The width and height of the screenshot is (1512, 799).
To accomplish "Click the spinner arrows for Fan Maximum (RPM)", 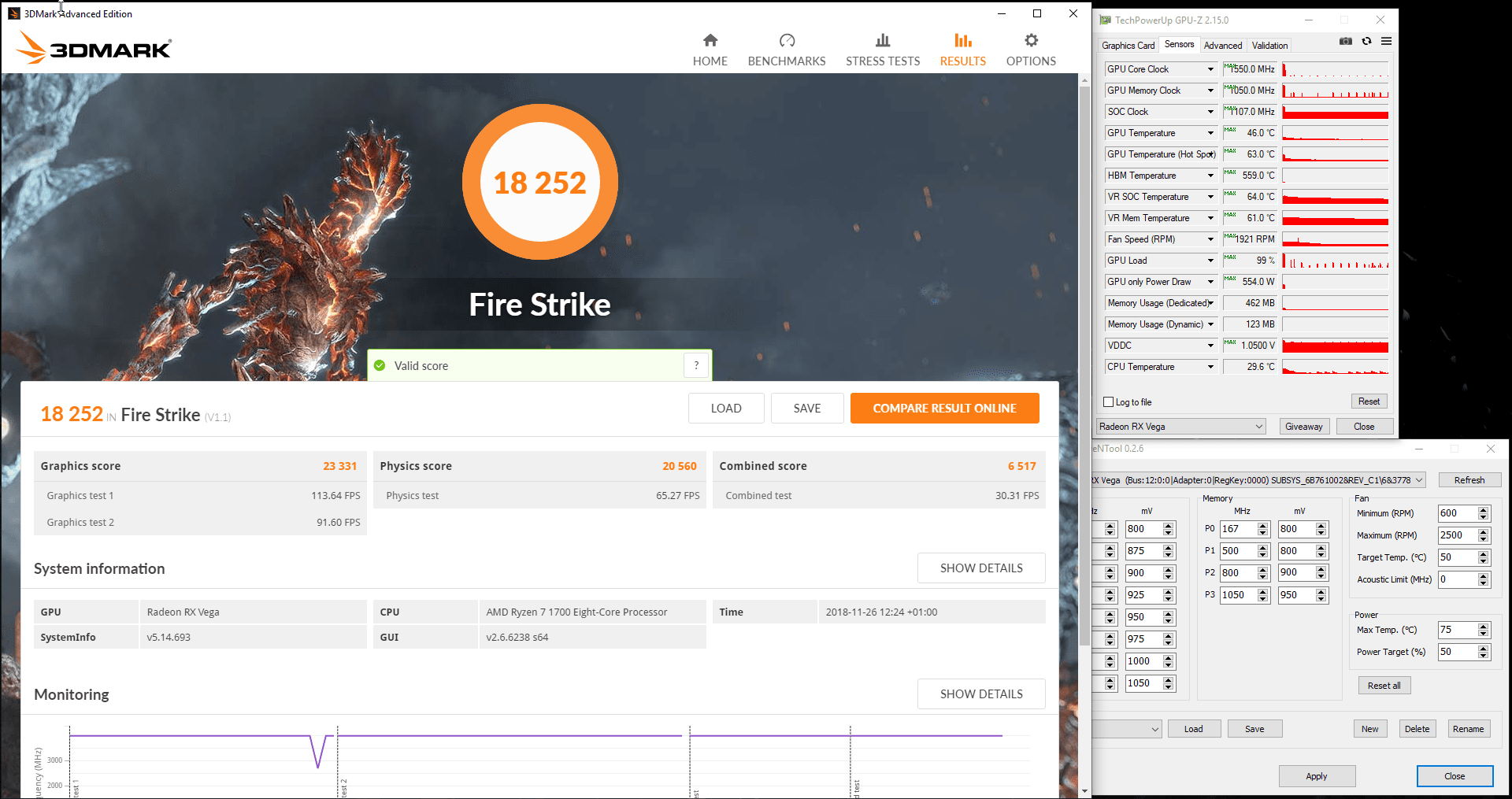I will pos(1484,535).
